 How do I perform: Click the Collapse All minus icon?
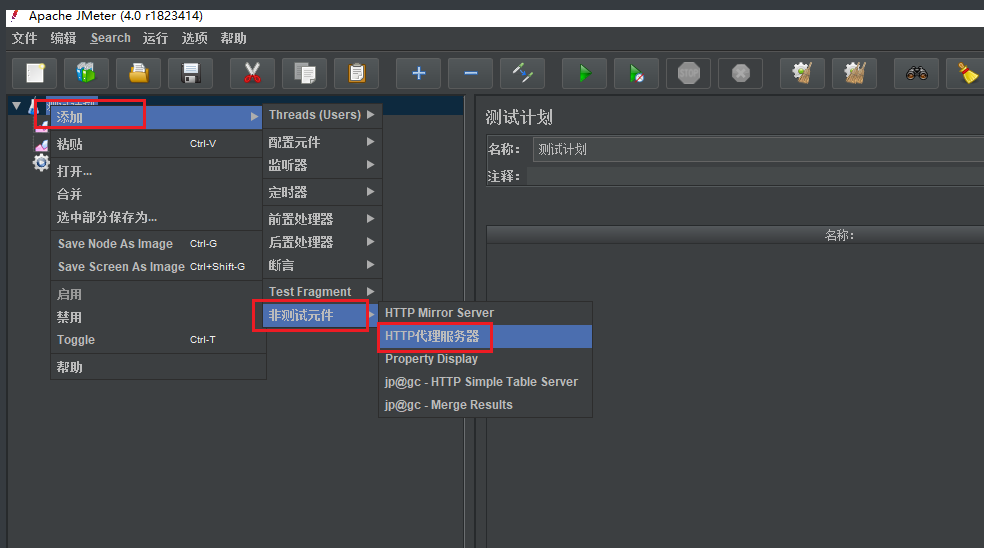[471, 73]
